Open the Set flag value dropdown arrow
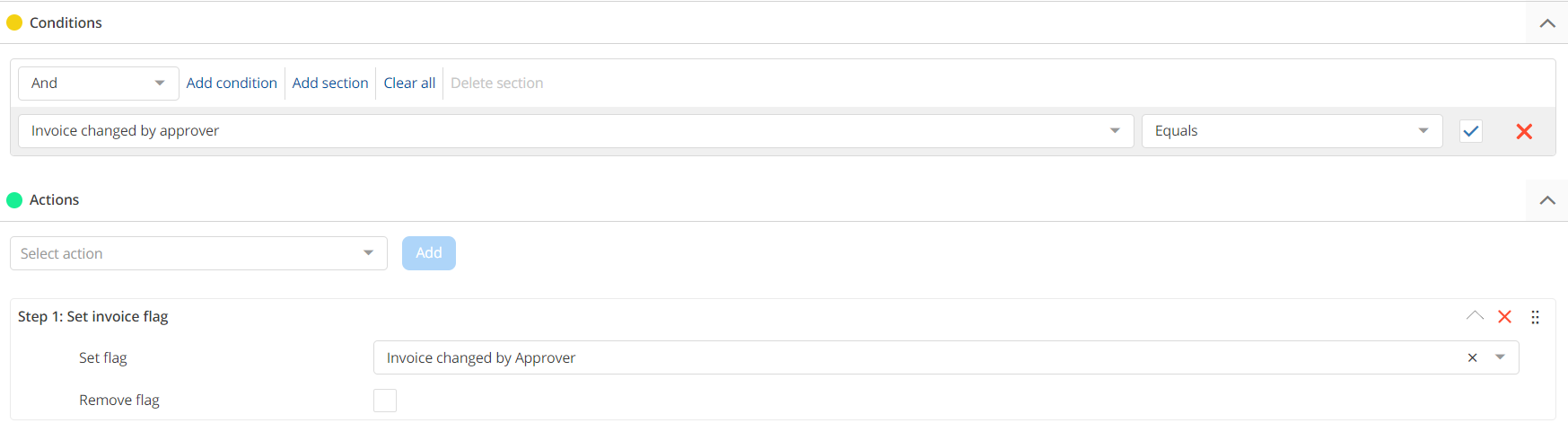This screenshot has height=423, width=1568. (1500, 357)
